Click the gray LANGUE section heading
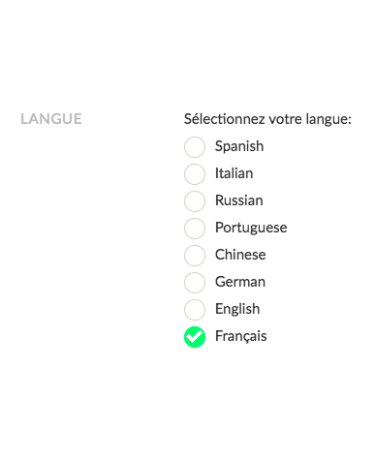Image resolution: width=375 pixels, height=460 pixels. [51, 119]
